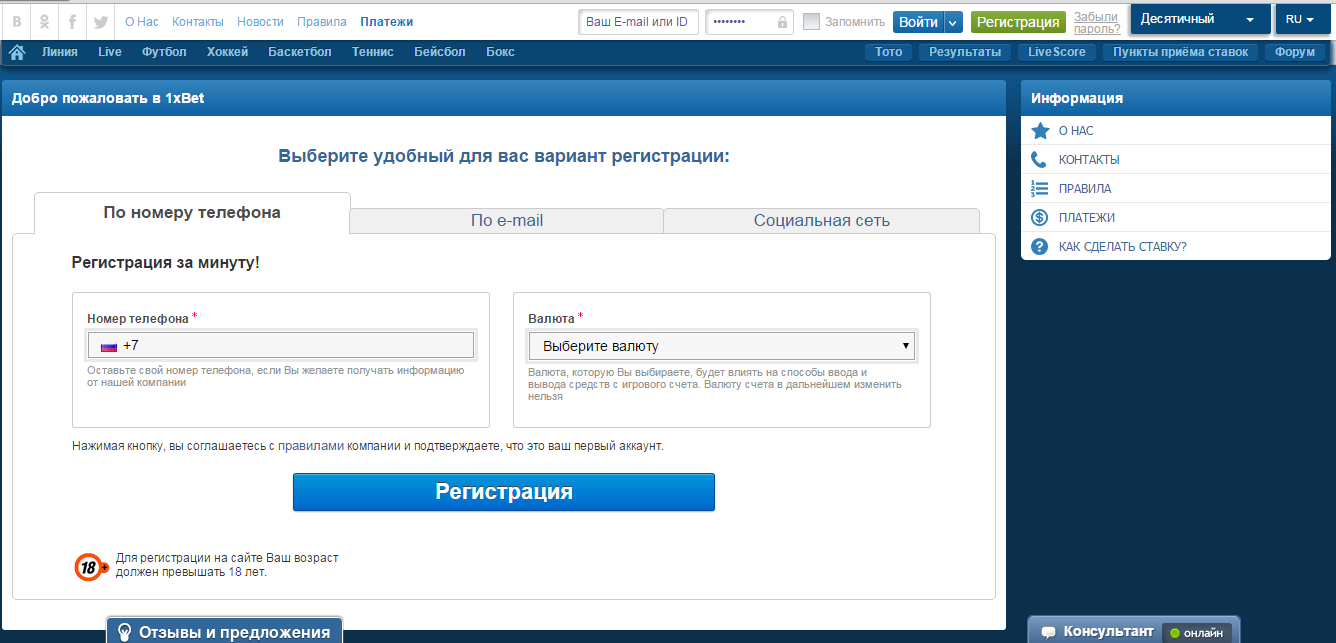This screenshot has width=1336, height=643.
Task: Open the Теннис menu item
Action: (x=373, y=52)
